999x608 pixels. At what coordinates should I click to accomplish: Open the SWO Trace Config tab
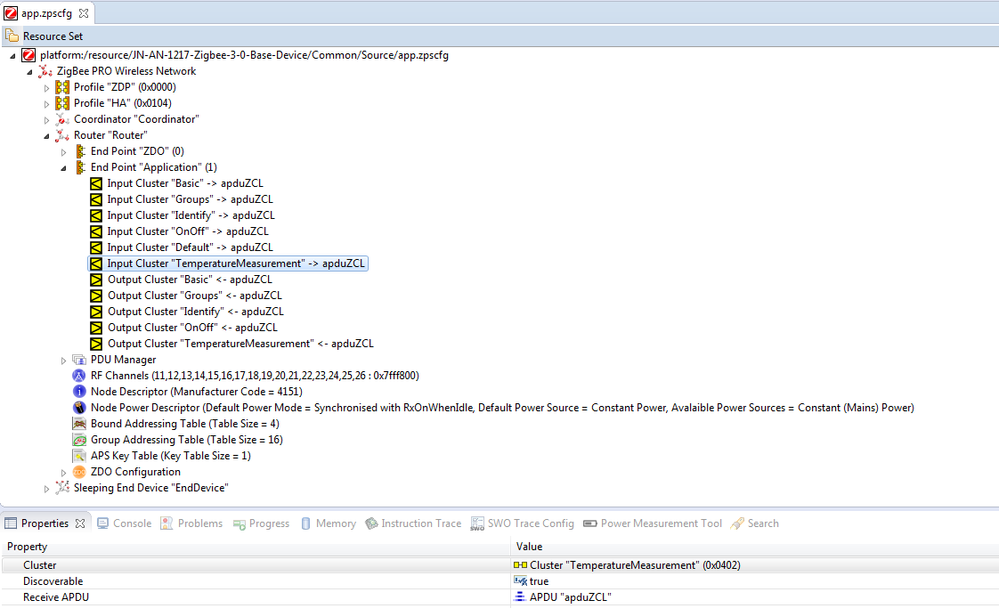click(x=522, y=523)
